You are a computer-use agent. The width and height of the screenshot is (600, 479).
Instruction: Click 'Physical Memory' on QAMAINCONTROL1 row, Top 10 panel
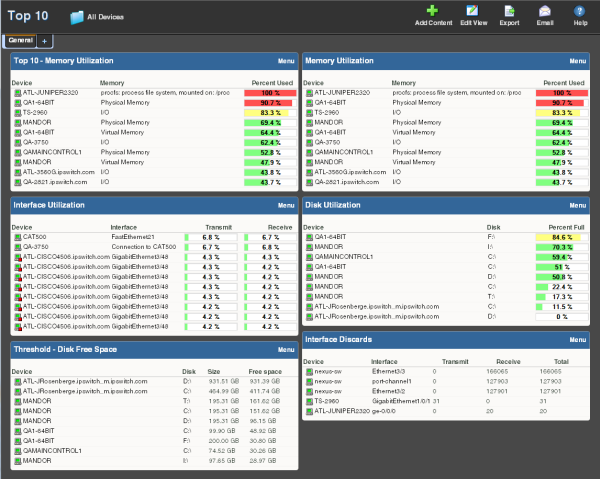tap(125, 152)
